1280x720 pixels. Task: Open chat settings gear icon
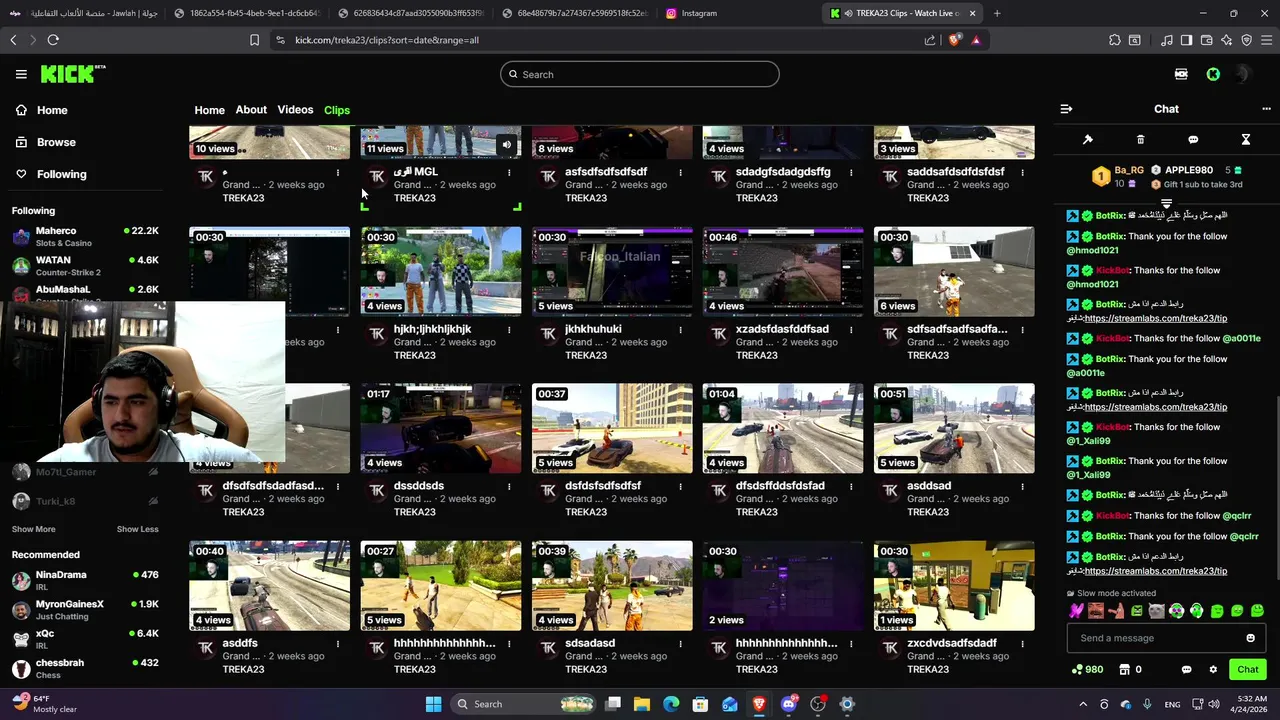tap(1213, 670)
